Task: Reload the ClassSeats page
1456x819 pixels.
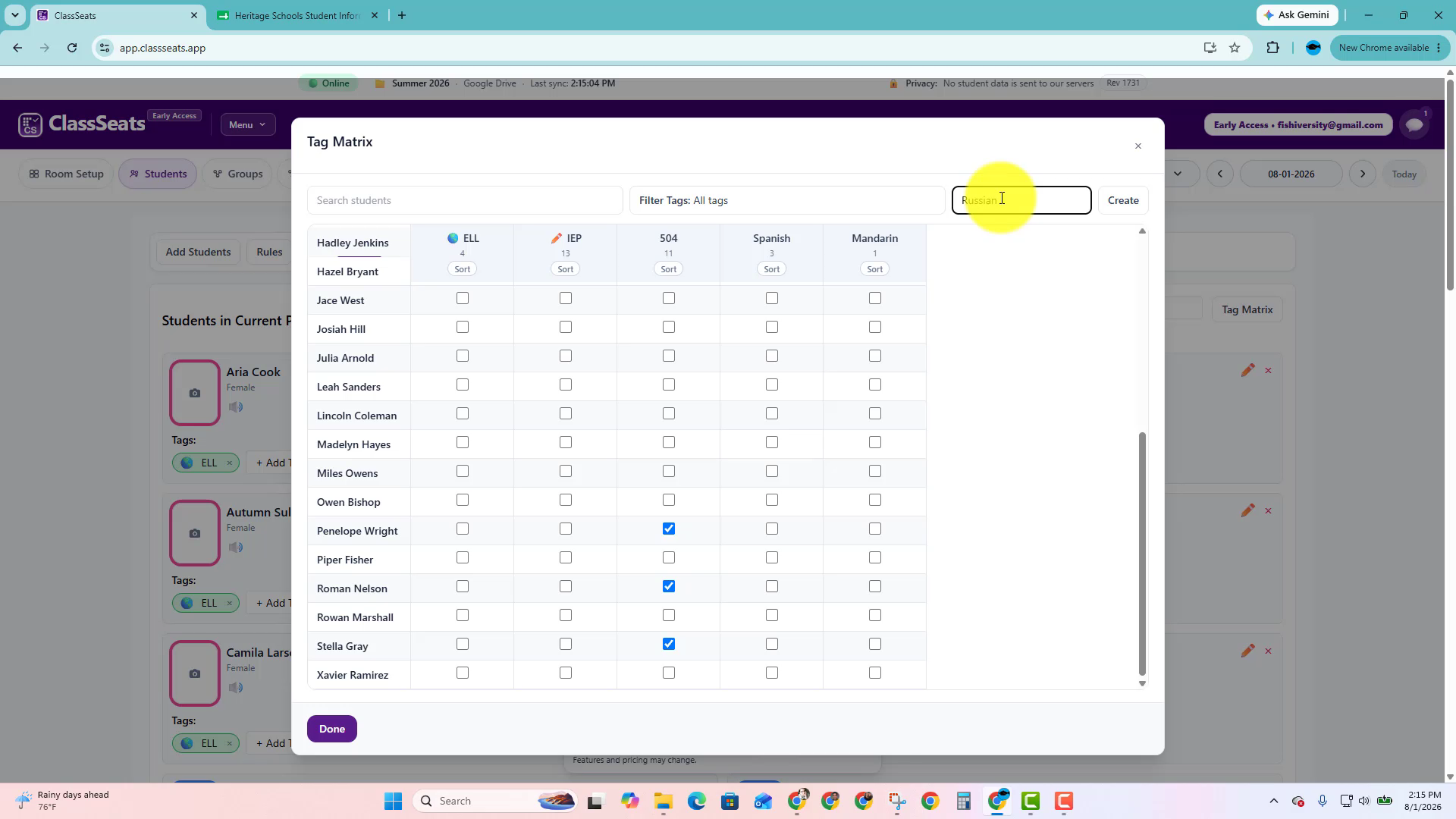Action: pyautogui.click(x=72, y=48)
